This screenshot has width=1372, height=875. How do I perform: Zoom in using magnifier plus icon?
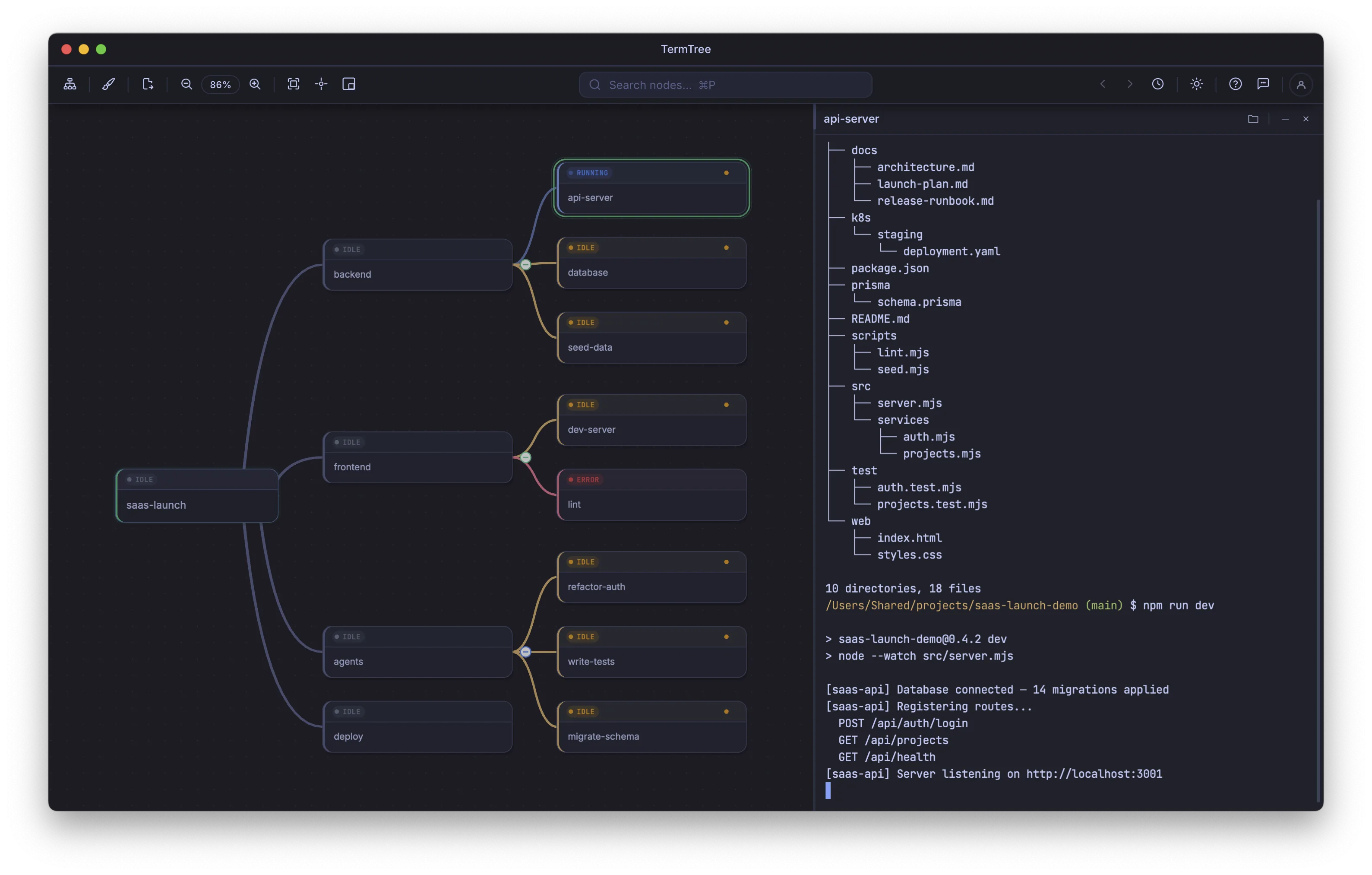click(255, 84)
